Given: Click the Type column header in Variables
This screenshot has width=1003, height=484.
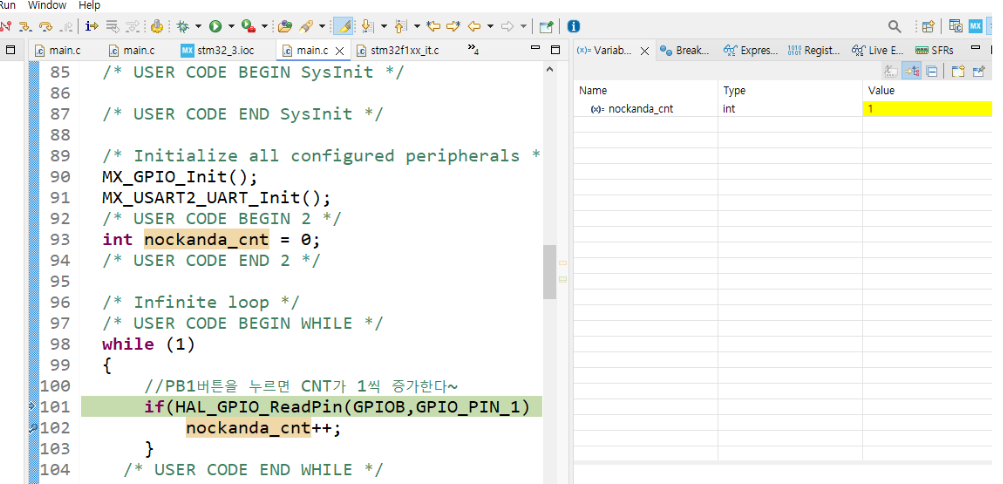Looking at the screenshot, I should click(791, 90).
